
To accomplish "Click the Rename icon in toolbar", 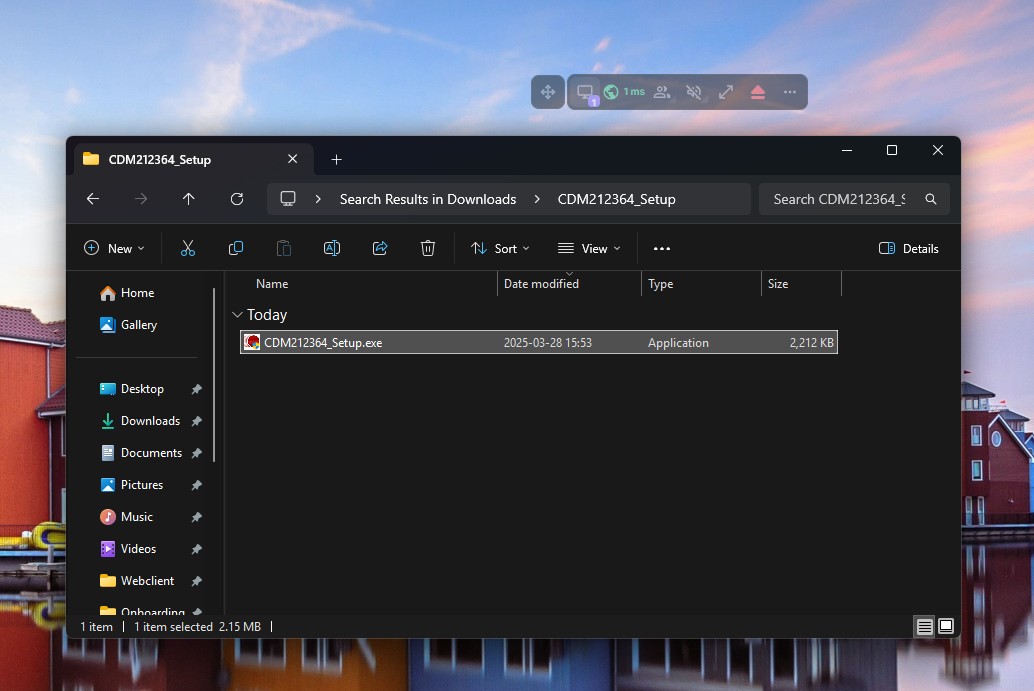I will point(332,248).
